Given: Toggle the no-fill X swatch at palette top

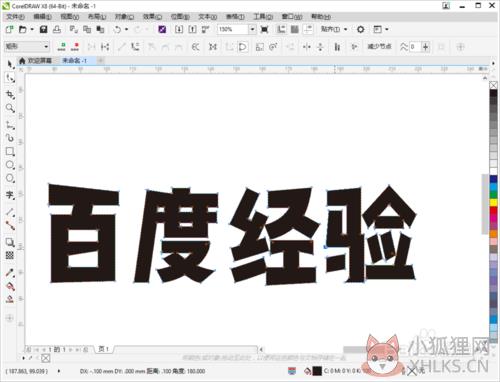Looking at the screenshot, I should pyautogui.click(x=494, y=85).
